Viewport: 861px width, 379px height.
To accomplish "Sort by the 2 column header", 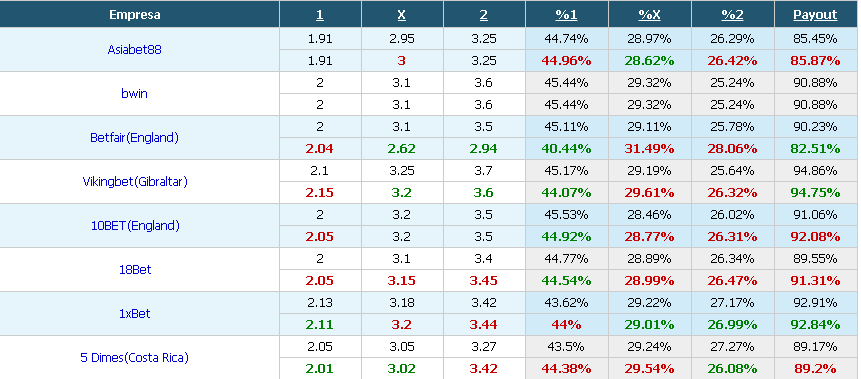I will click(x=483, y=15).
